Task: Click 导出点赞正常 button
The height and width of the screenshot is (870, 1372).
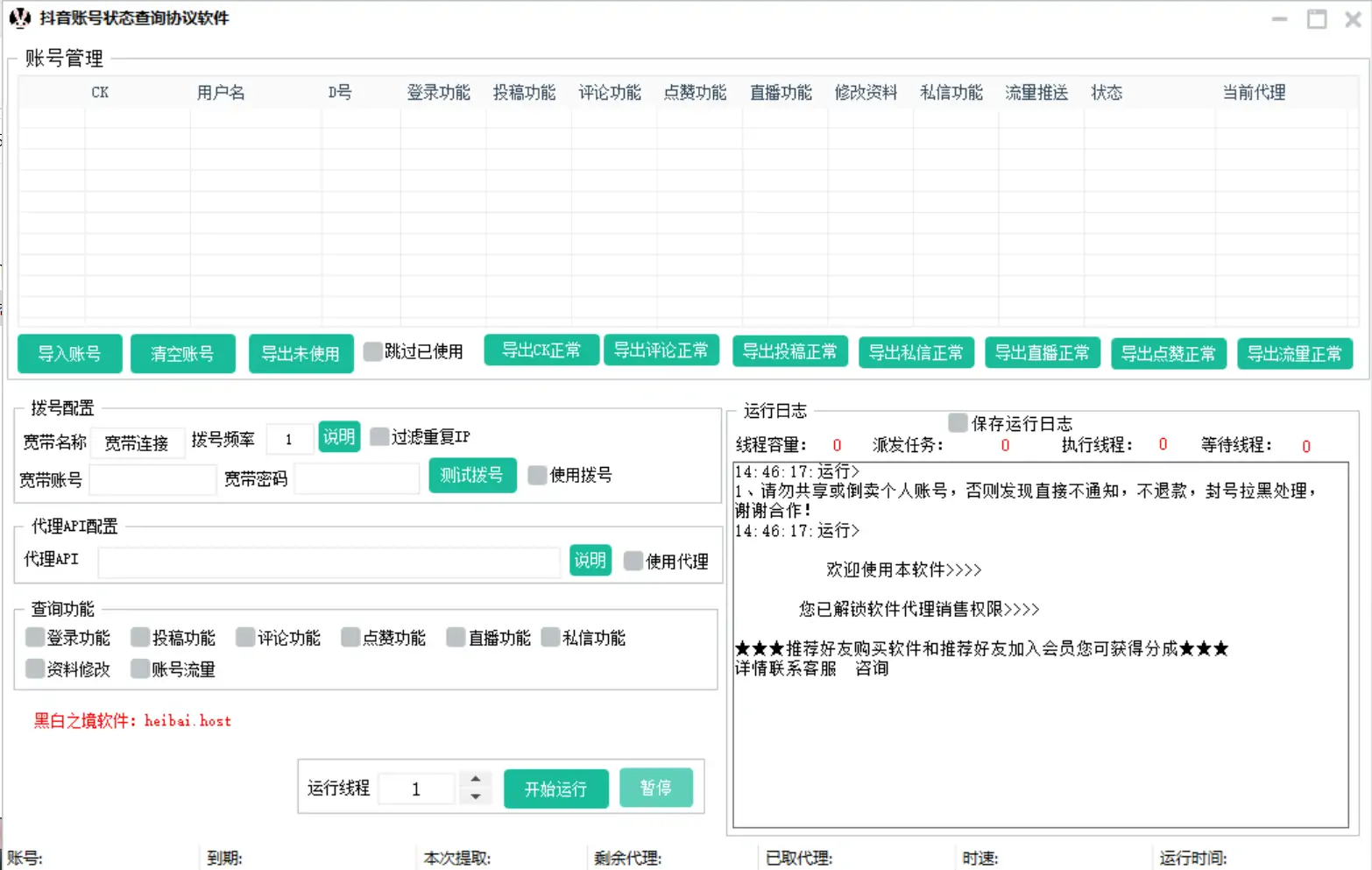Action: [1169, 354]
